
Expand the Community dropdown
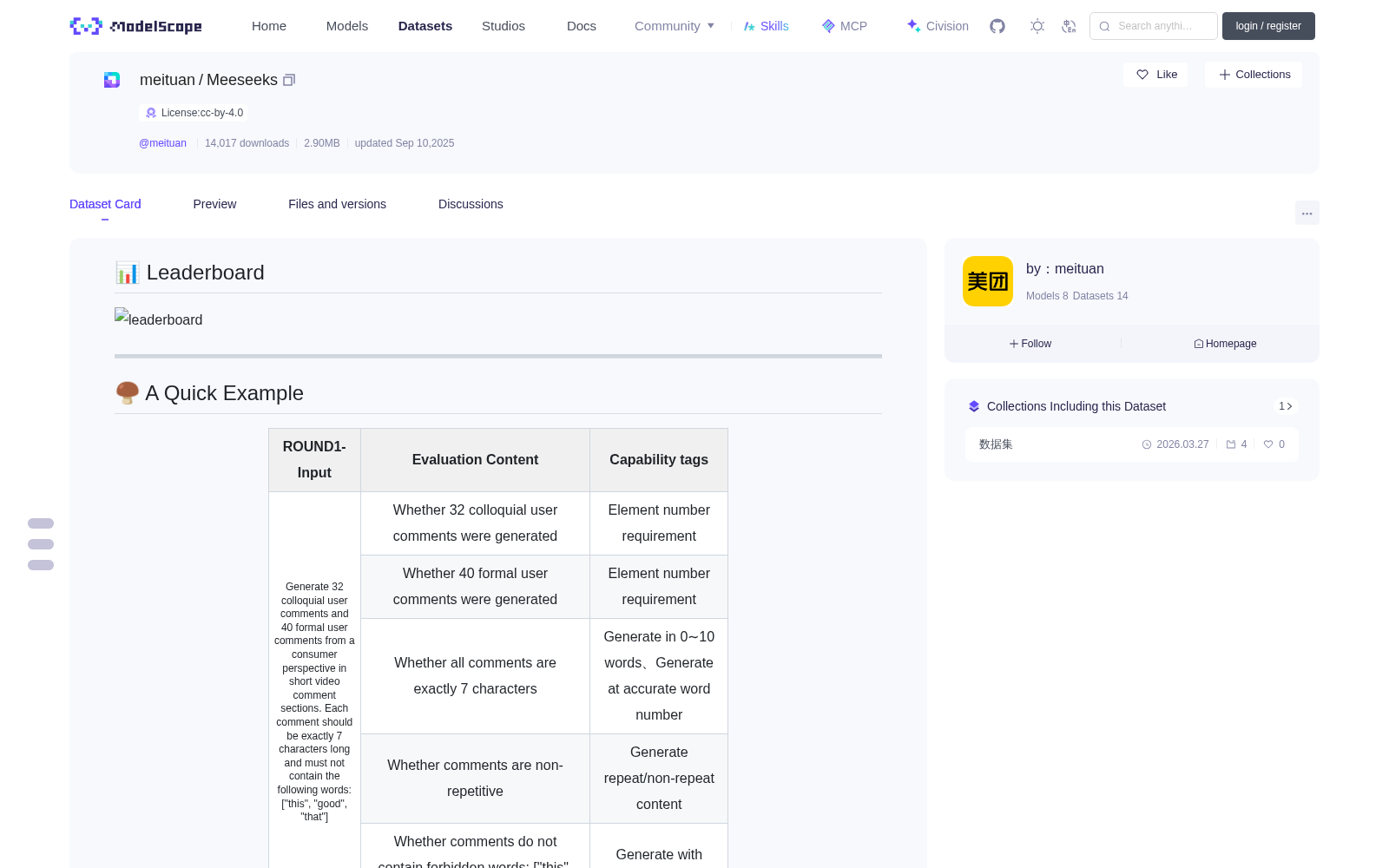pyautogui.click(x=675, y=26)
